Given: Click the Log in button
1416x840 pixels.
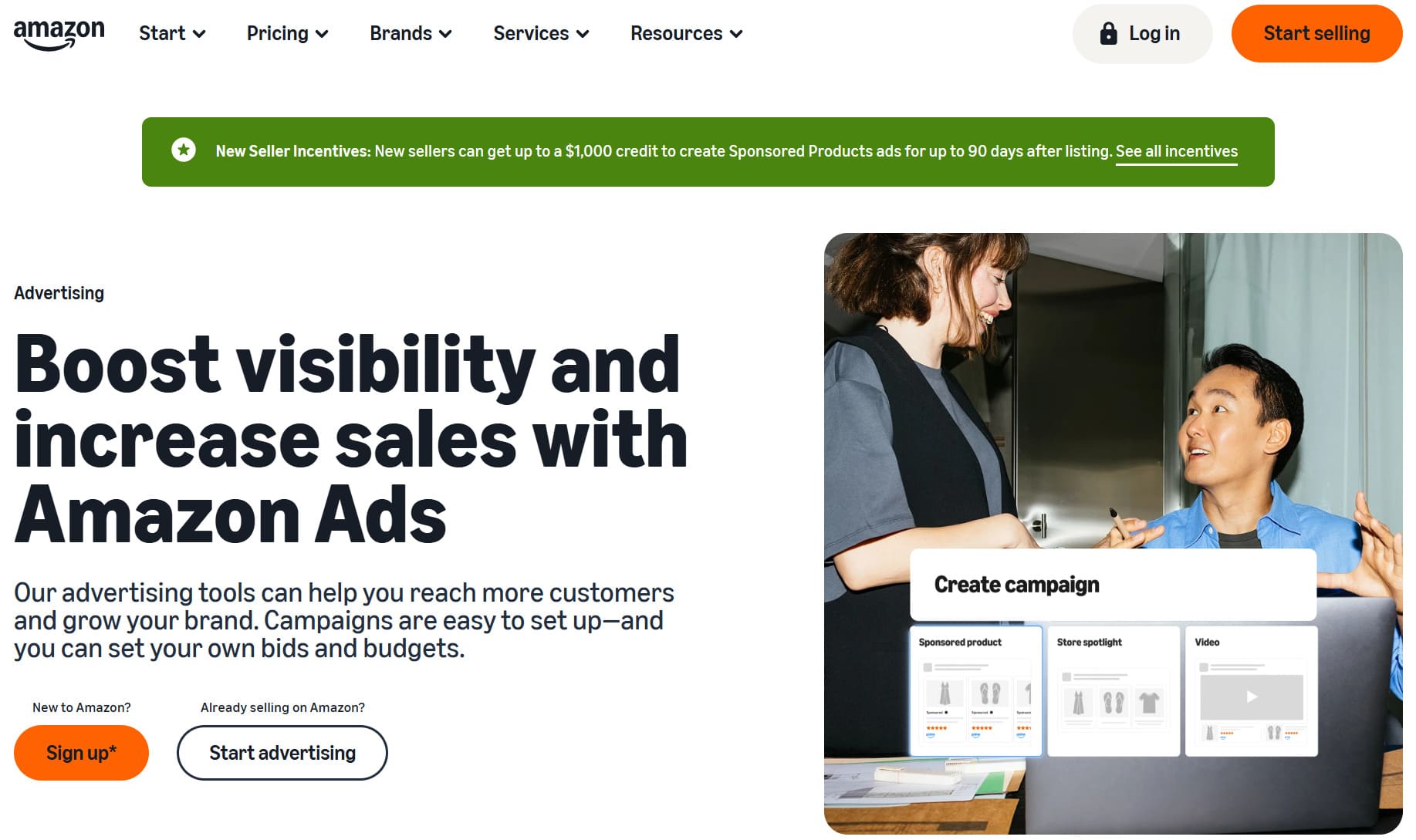Looking at the screenshot, I should [x=1142, y=33].
